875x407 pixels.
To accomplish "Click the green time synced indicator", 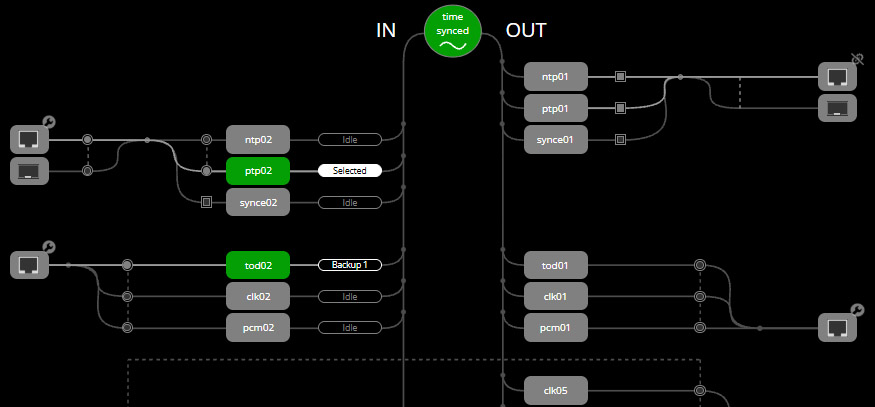I will point(453,30).
